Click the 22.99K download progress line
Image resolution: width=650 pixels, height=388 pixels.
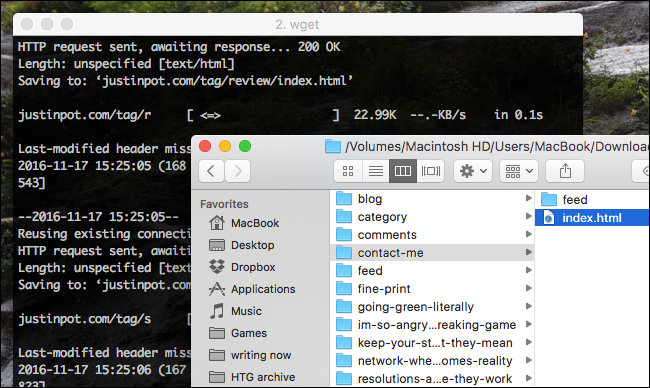(280, 115)
